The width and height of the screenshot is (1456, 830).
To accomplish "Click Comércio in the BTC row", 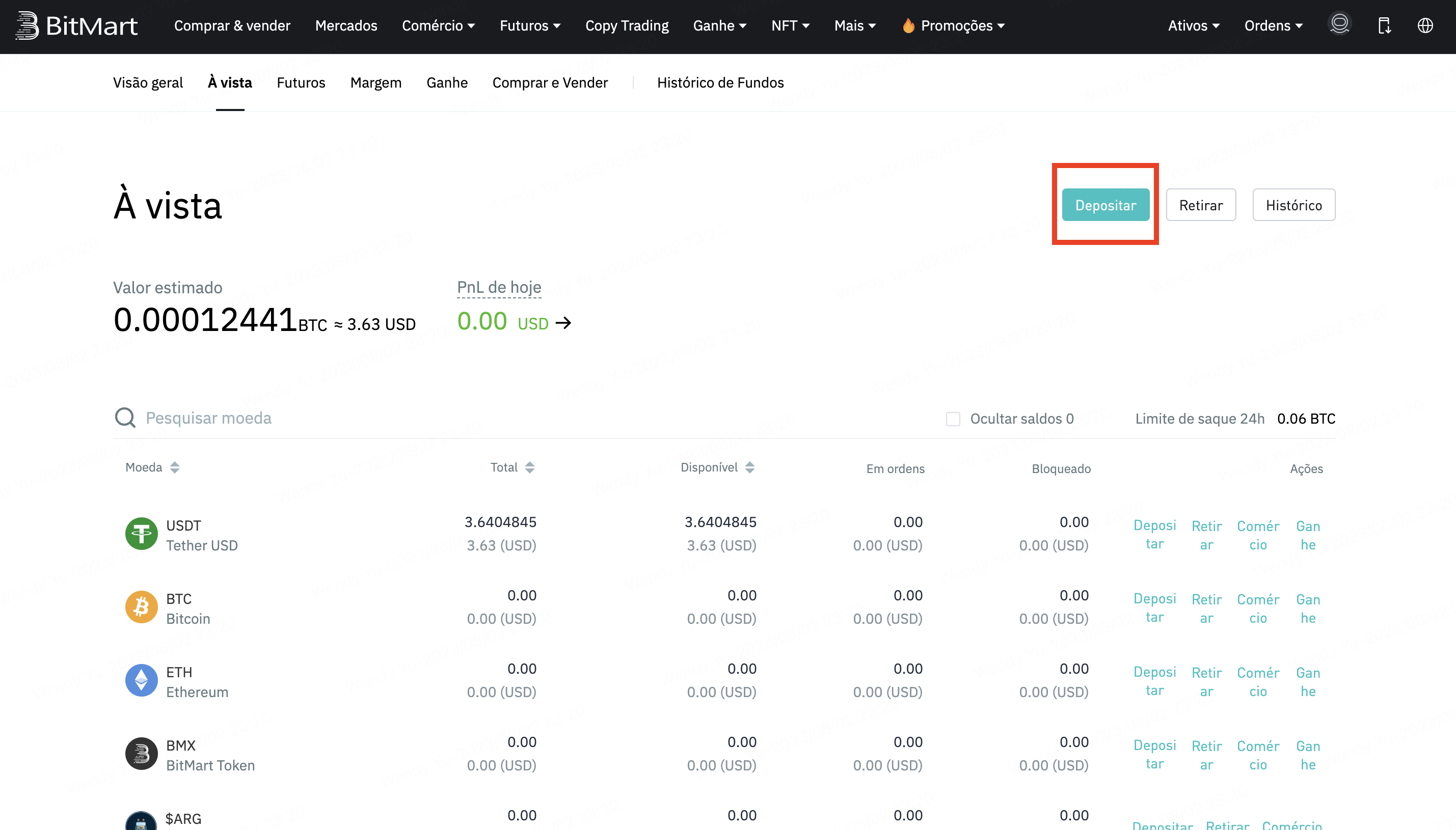I will click(1258, 608).
